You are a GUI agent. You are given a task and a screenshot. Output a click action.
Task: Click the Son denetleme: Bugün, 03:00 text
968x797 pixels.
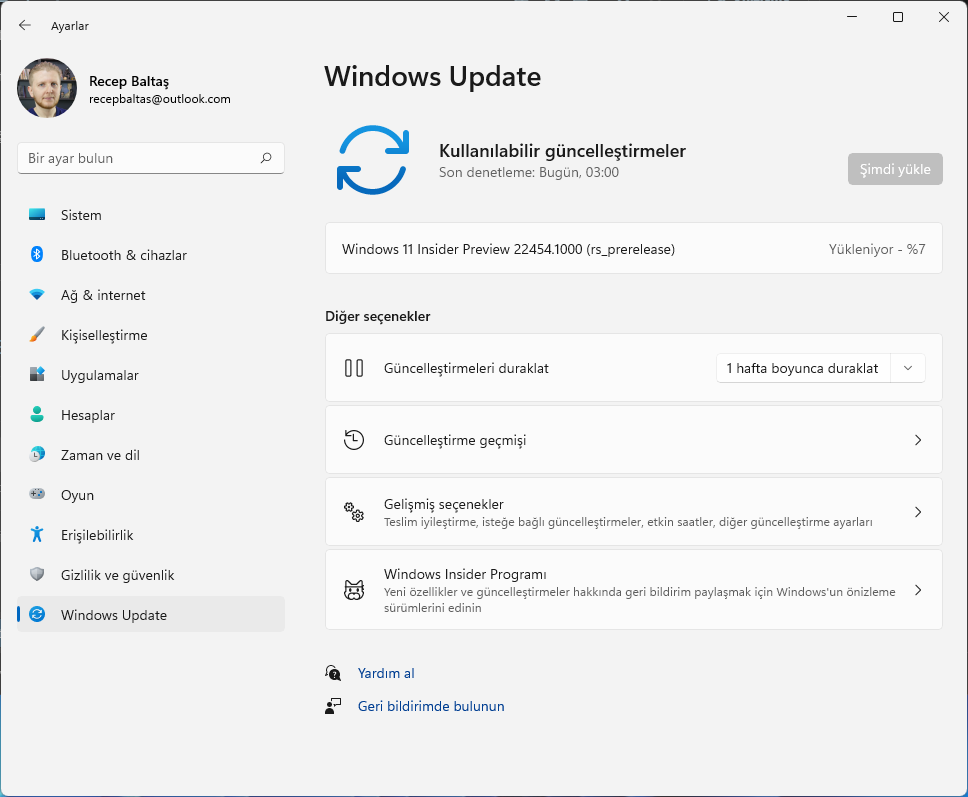pos(528,172)
